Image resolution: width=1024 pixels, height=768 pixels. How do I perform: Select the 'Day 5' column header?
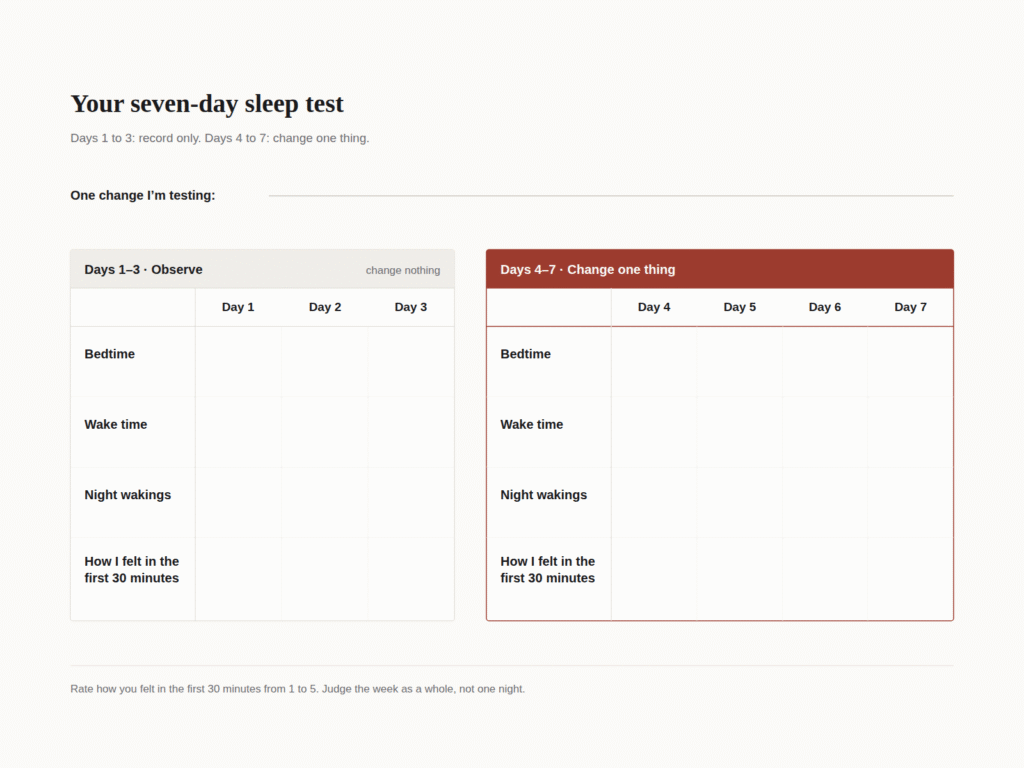(x=739, y=307)
